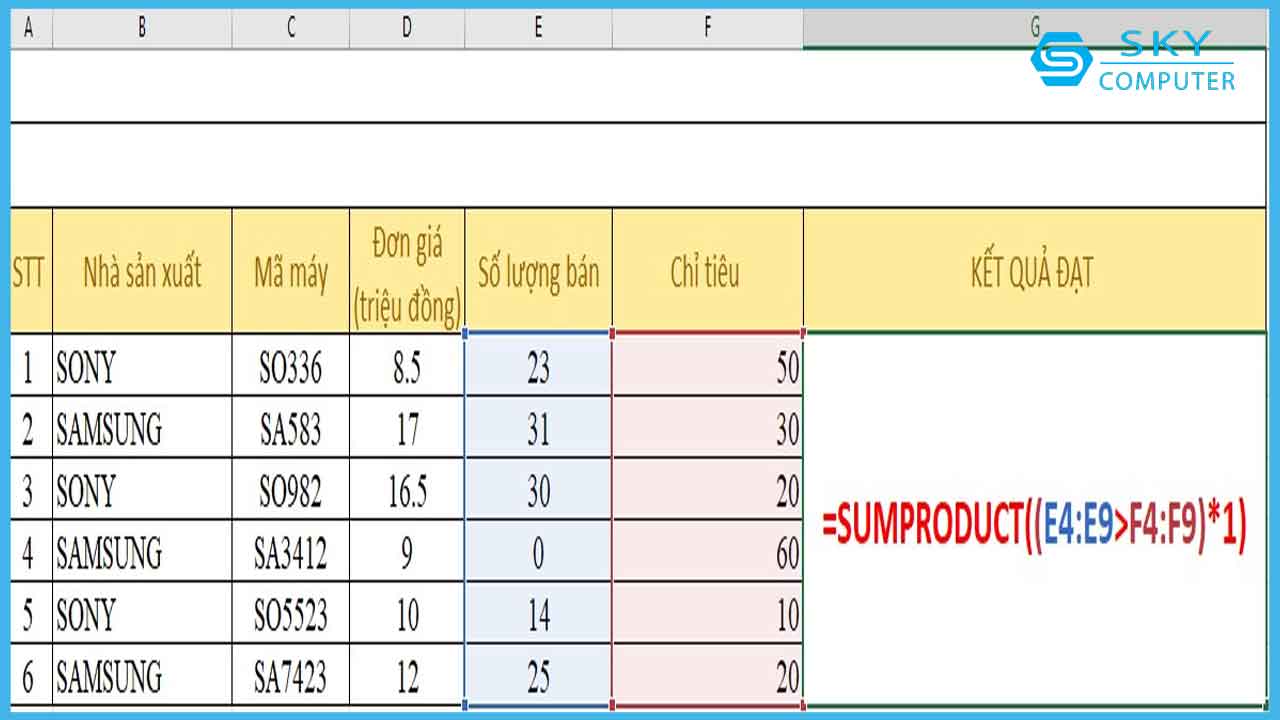Click quantity sold value 31

click(x=539, y=427)
